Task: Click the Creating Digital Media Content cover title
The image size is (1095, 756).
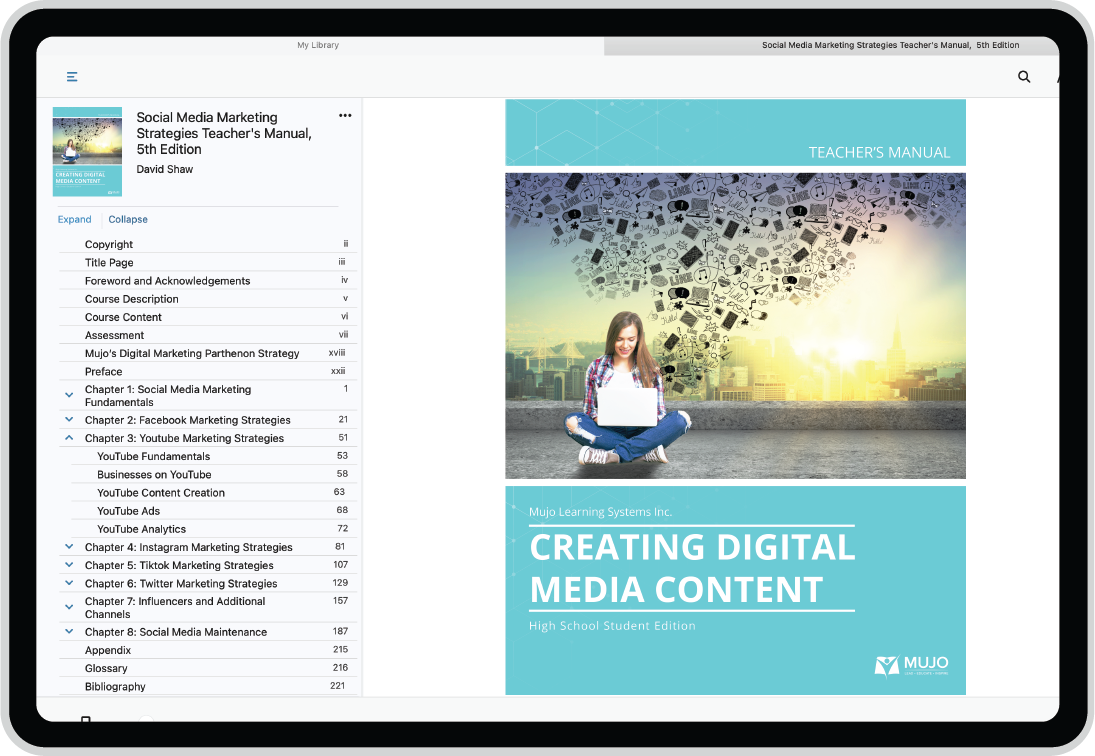Action: 692,568
